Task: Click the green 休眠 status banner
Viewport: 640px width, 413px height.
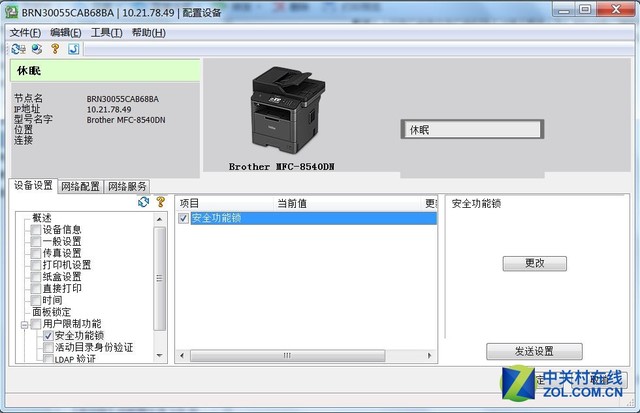Action: pyautogui.click(x=105, y=71)
